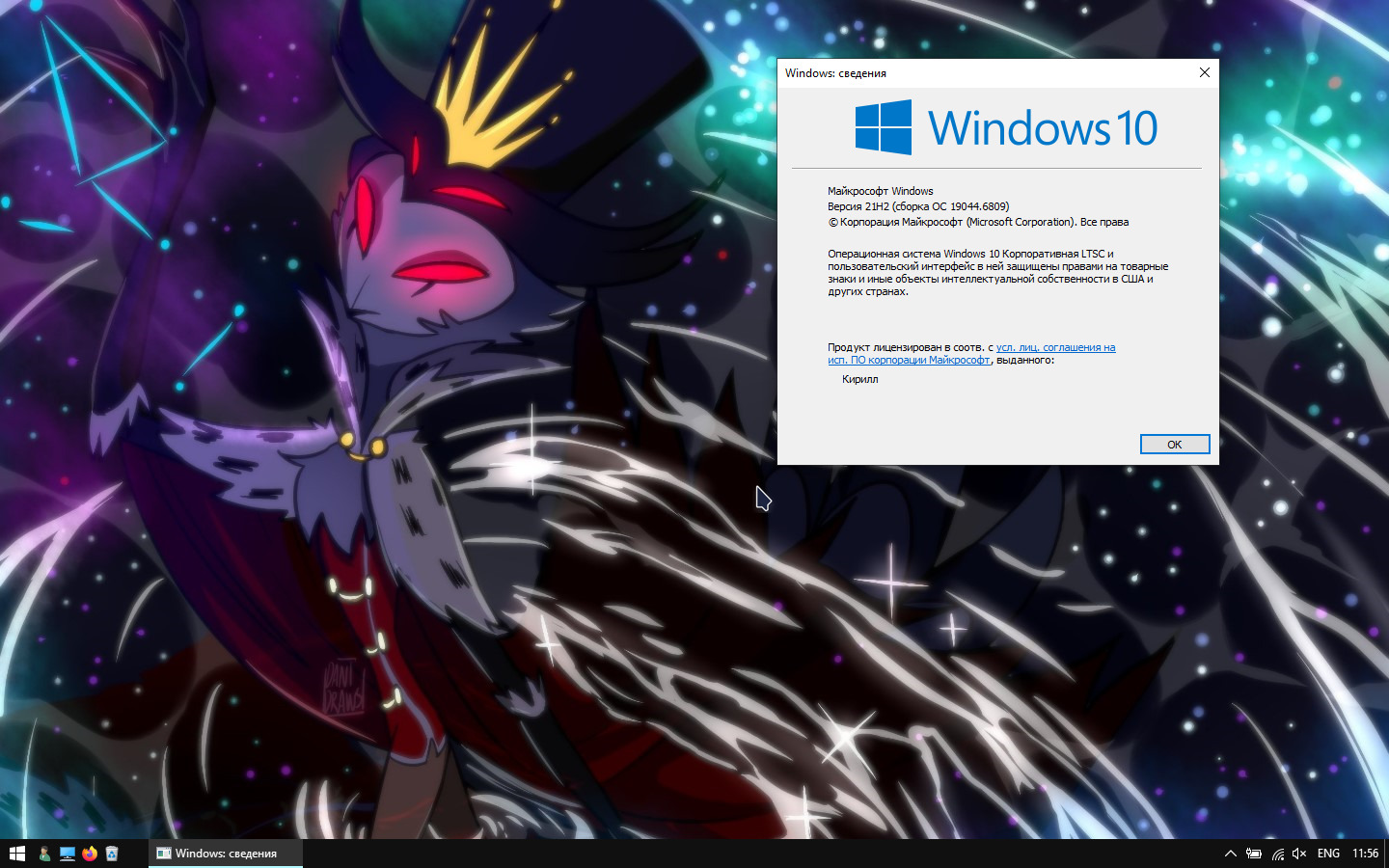Screen dimensions: 1389x868
Task: Open the Recycle Bin from the taskbar
Action: pos(112,854)
